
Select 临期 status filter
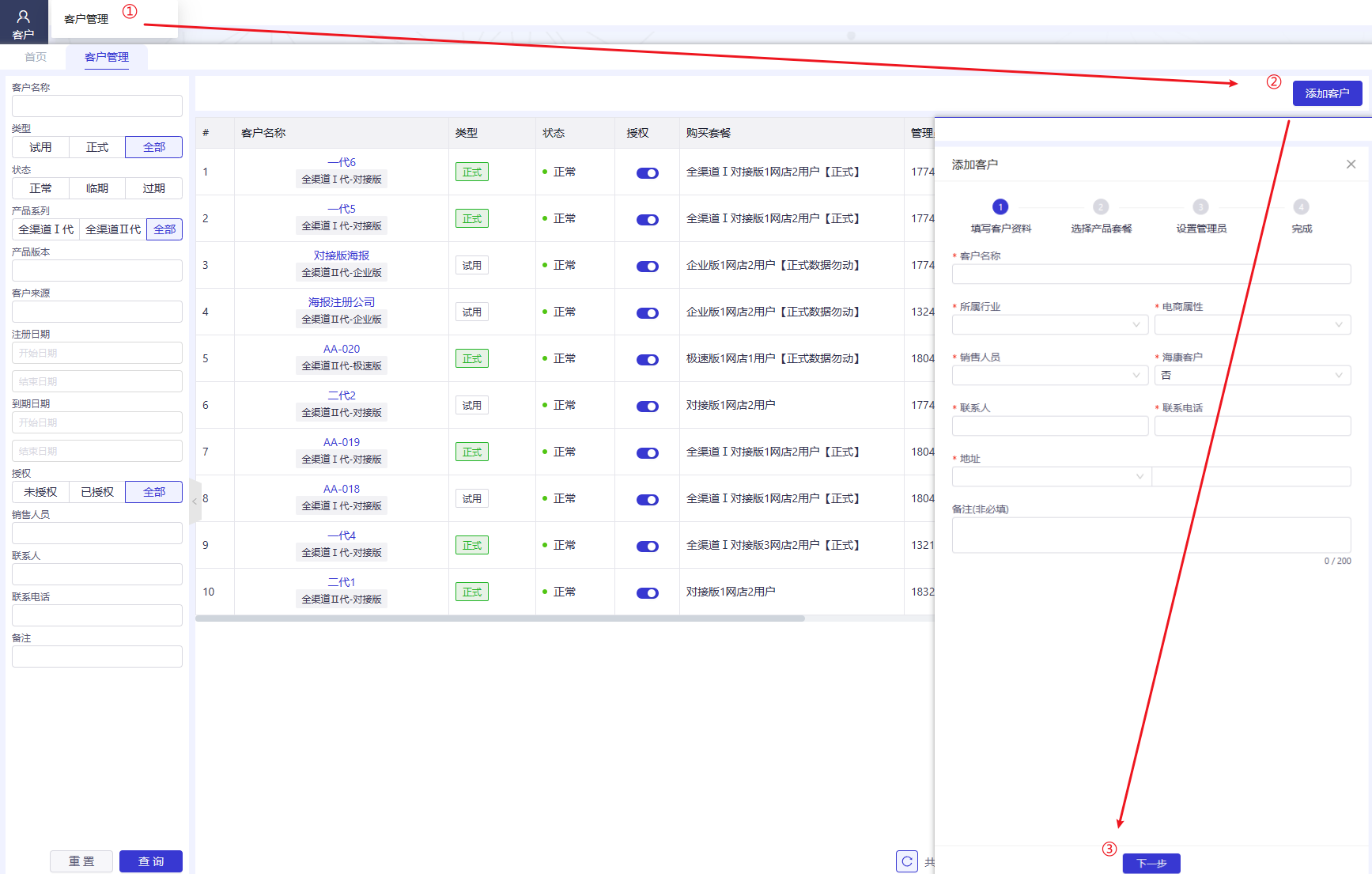(97, 188)
